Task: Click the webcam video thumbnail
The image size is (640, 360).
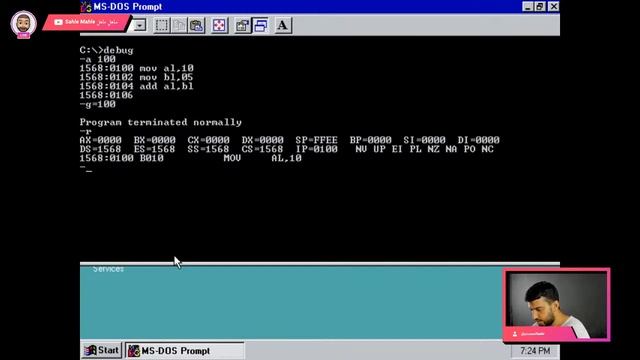Action: (557, 304)
